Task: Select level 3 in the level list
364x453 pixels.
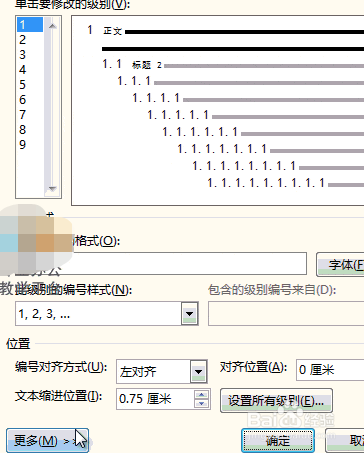Action: [30, 55]
